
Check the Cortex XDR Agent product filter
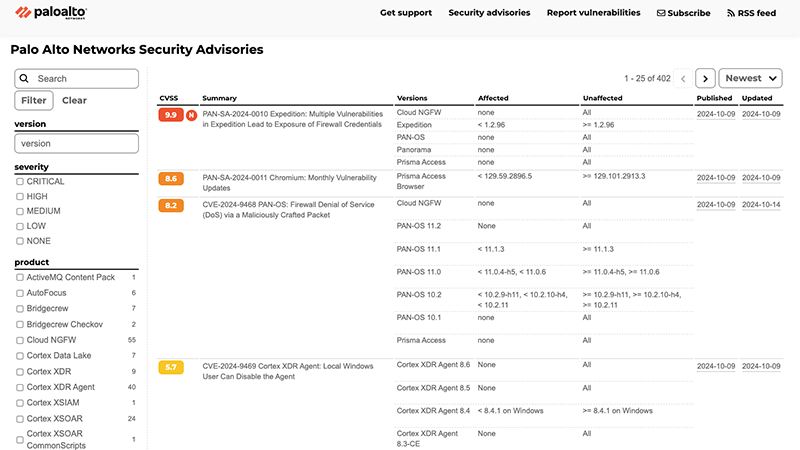click(x=20, y=387)
